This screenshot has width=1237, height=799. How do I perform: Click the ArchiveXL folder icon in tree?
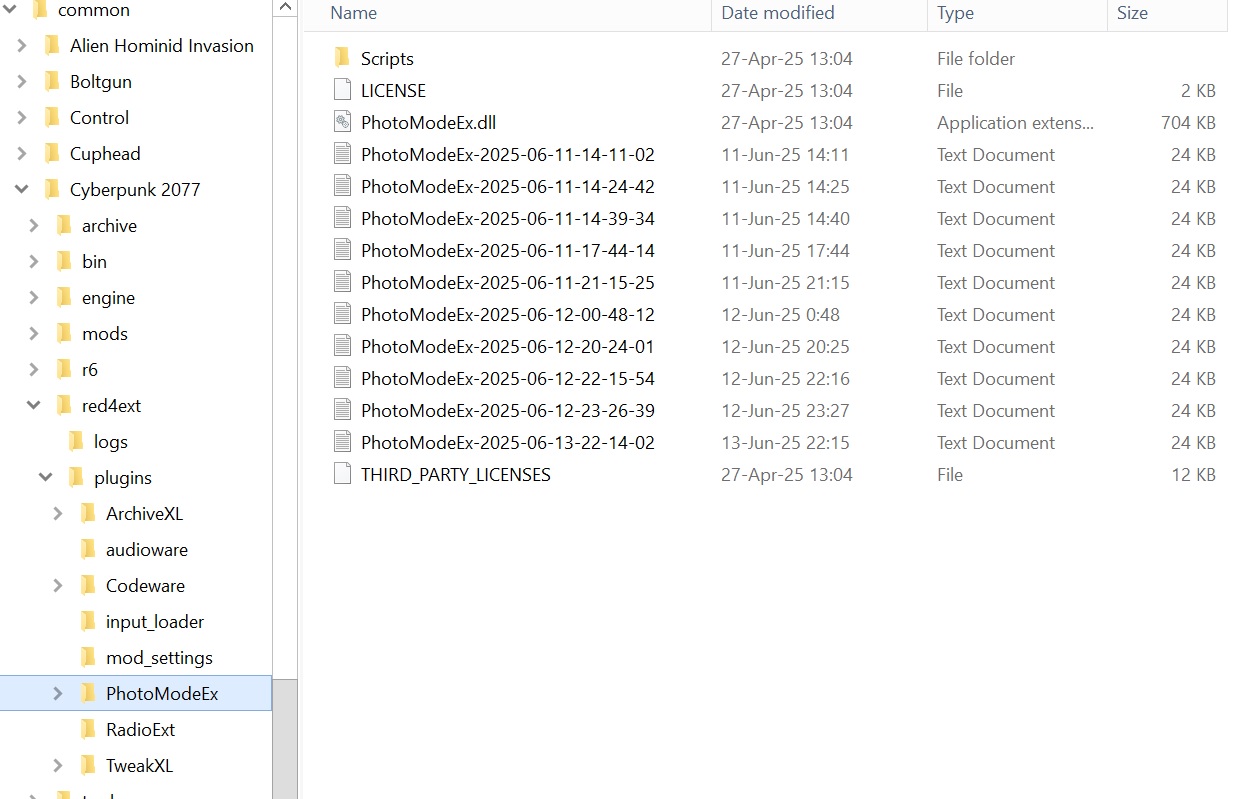coord(88,513)
